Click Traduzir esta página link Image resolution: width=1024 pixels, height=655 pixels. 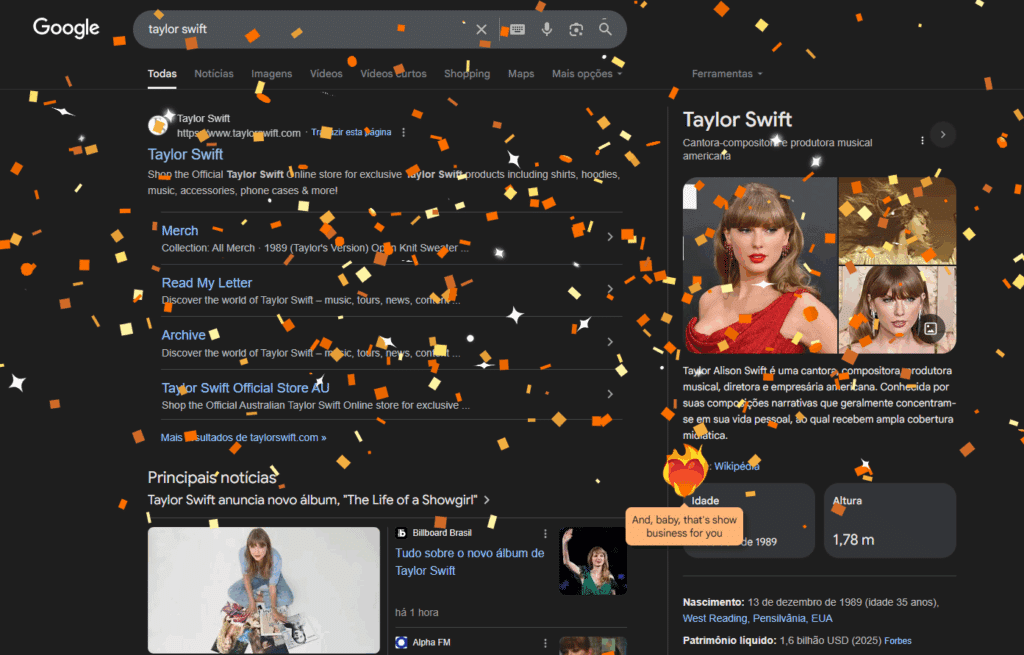point(351,133)
